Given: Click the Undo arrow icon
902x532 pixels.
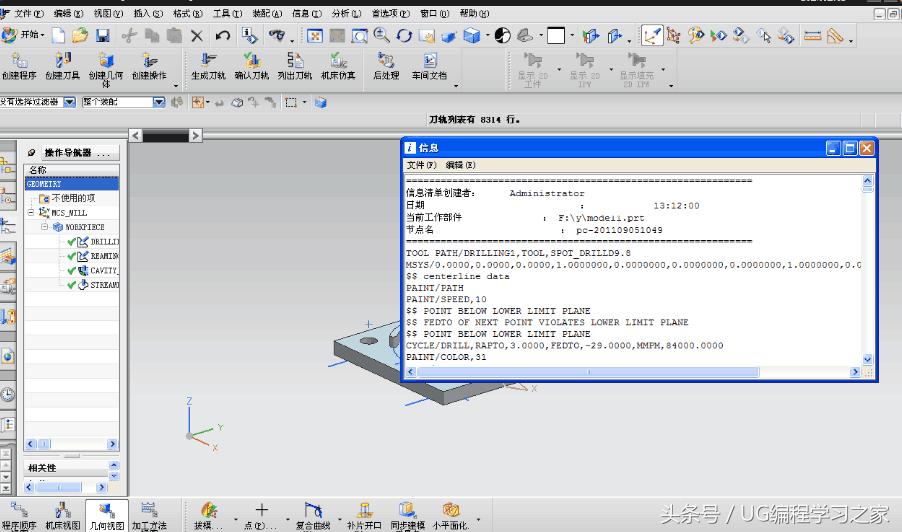Looking at the screenshot, I should [x=222, y=35].
